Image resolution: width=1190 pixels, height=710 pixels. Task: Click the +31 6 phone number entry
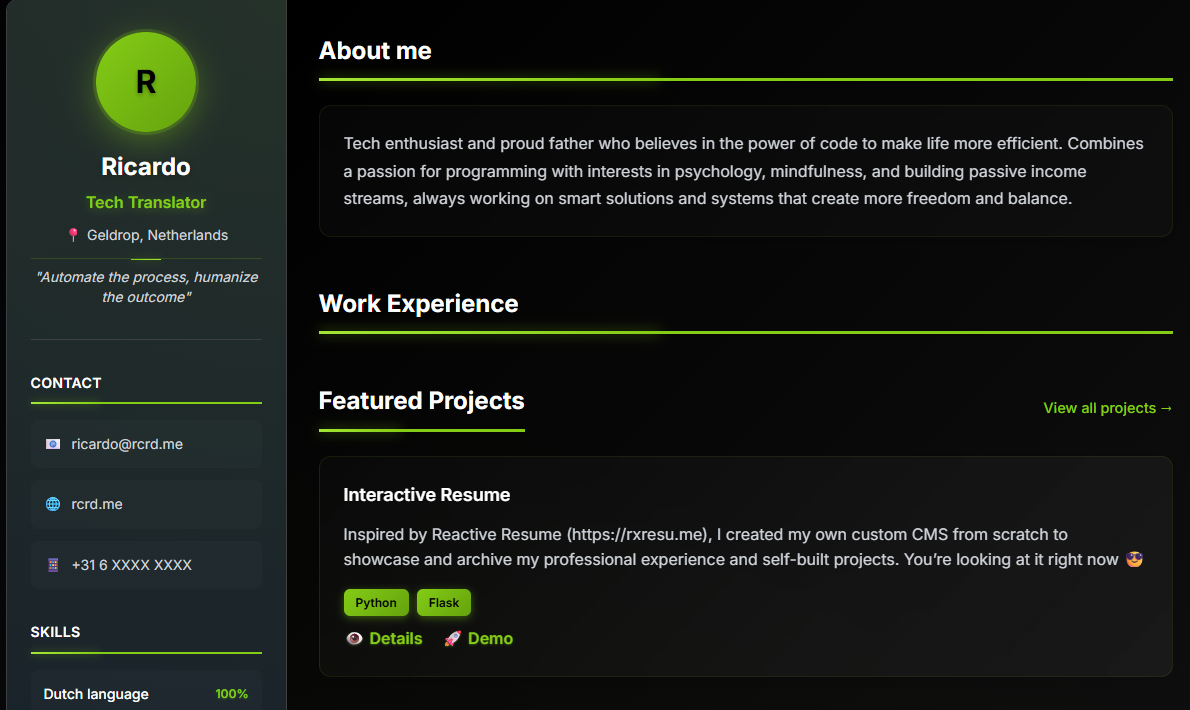tap(132, 565)
